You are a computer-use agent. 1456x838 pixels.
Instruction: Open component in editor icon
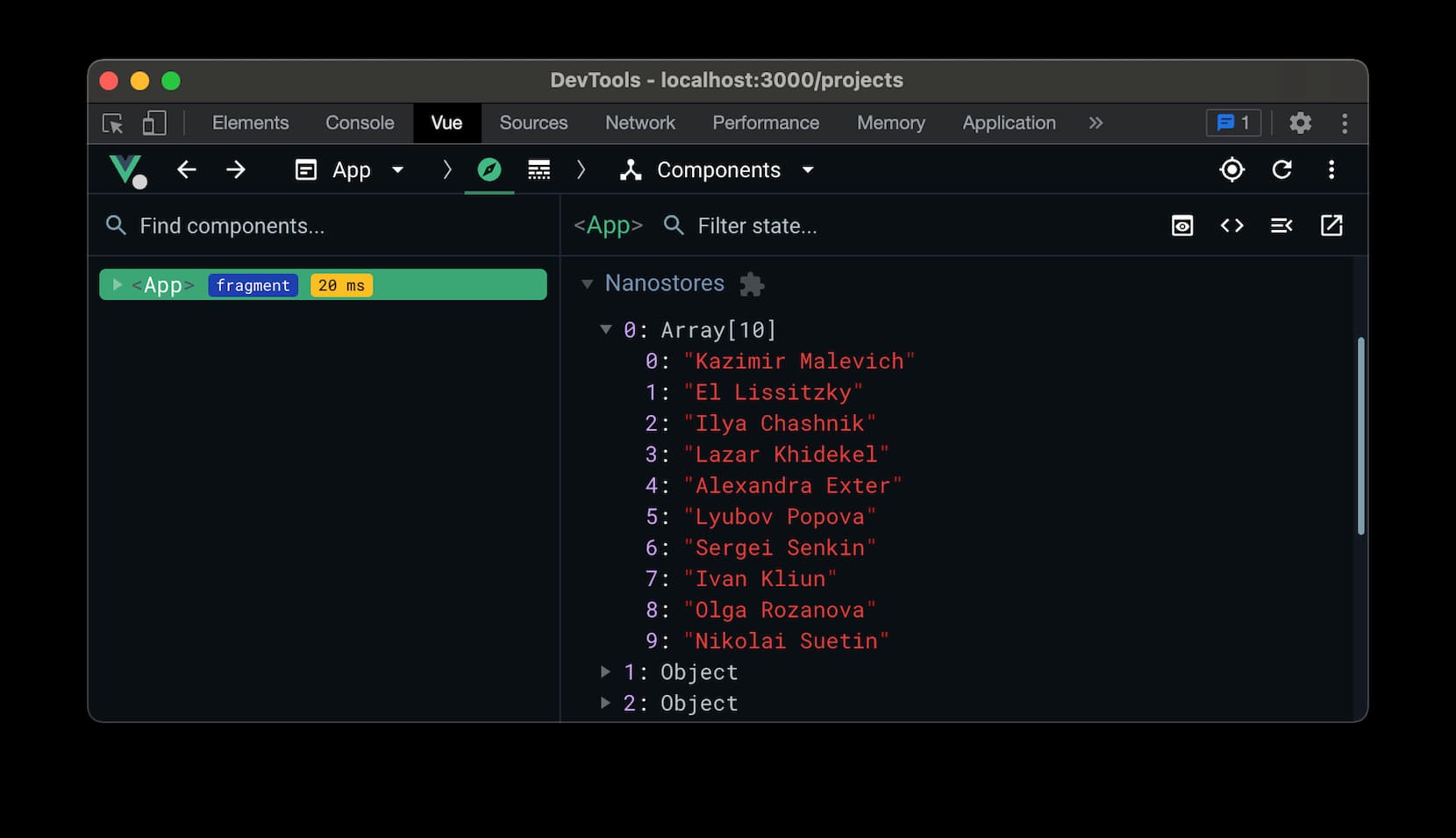pyautogui.click(x=1331, y=226)
